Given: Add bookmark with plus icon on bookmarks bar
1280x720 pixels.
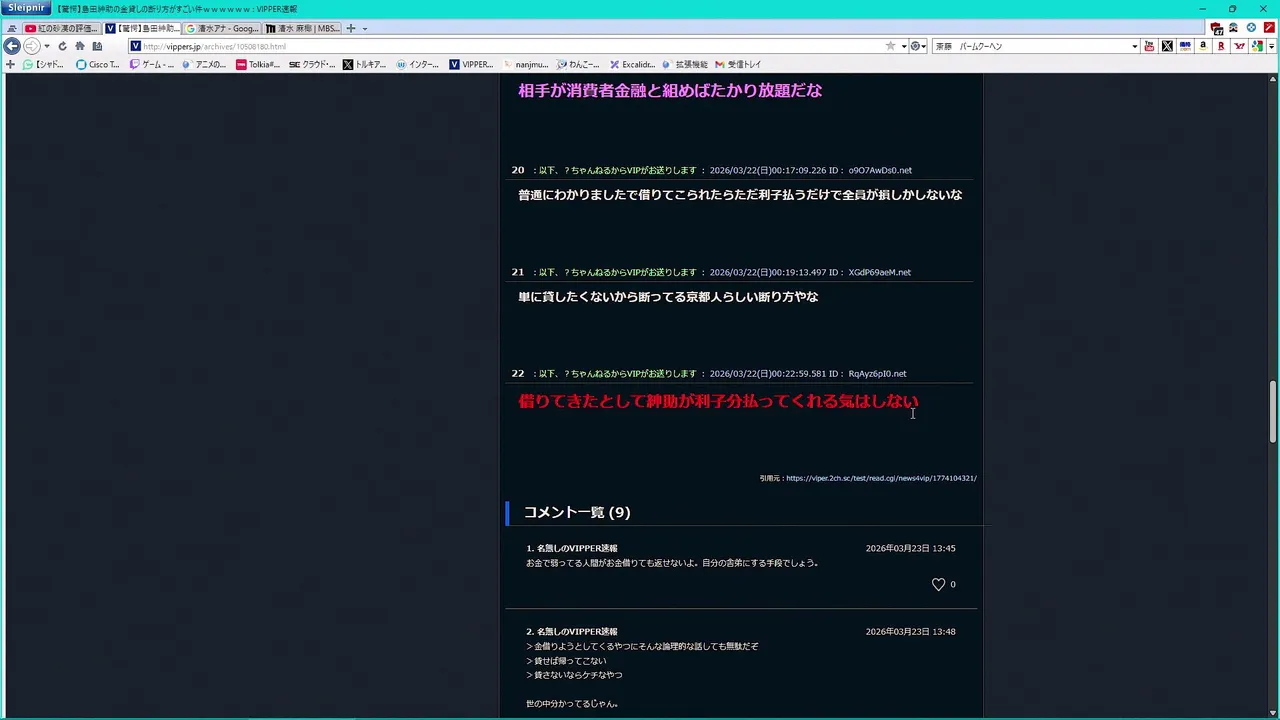Looking at the screenshot, I should tap(10, 64).
